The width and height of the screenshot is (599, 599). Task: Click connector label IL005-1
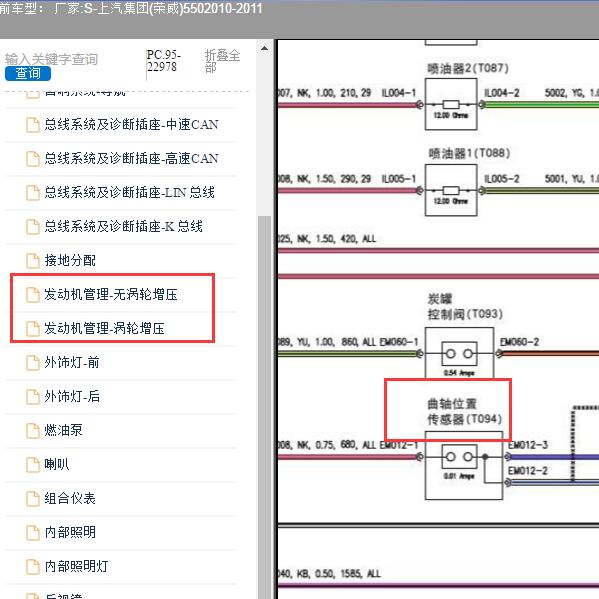point(399,179)
